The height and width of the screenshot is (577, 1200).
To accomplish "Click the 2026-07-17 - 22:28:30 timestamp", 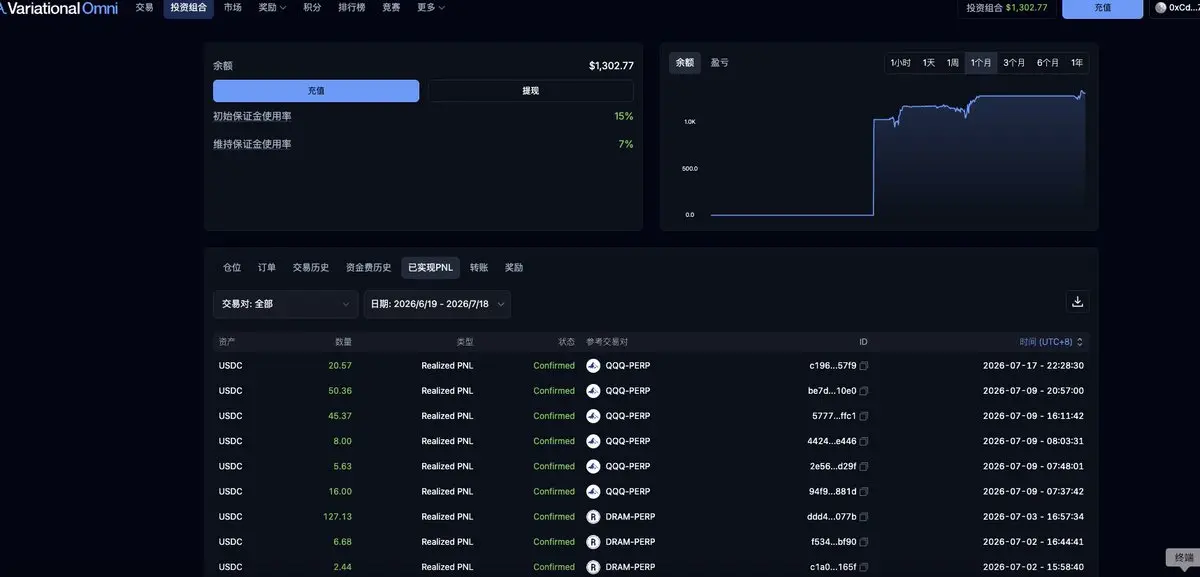I will tap(1033, 366).
